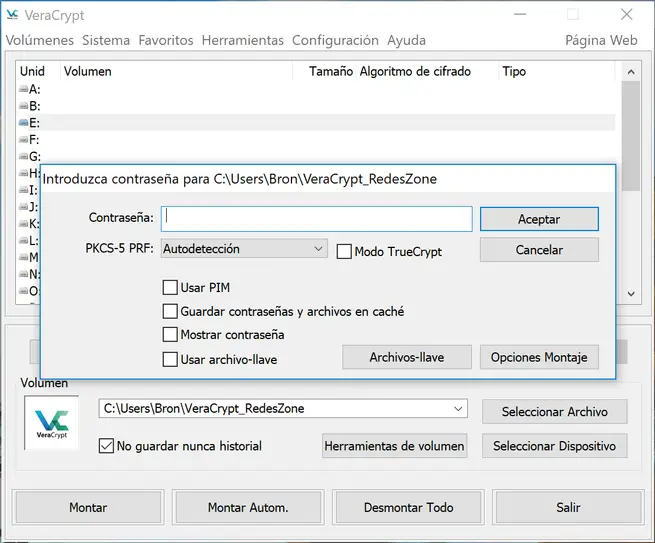Open the Herramientas menu
This screenshot has width=655, height=543.
(242, 41)
